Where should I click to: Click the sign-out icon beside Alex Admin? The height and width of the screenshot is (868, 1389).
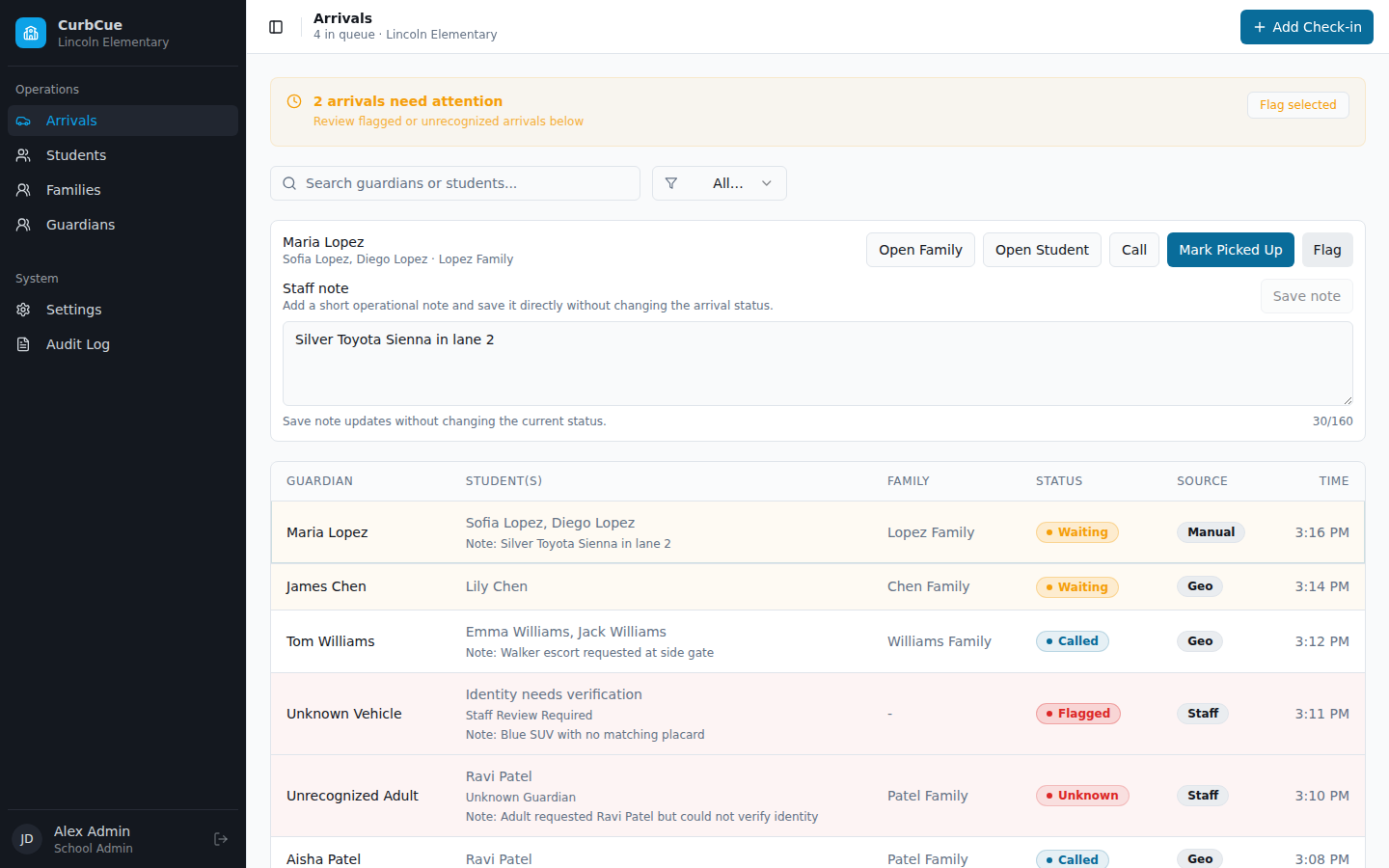(x=221, y=839)
